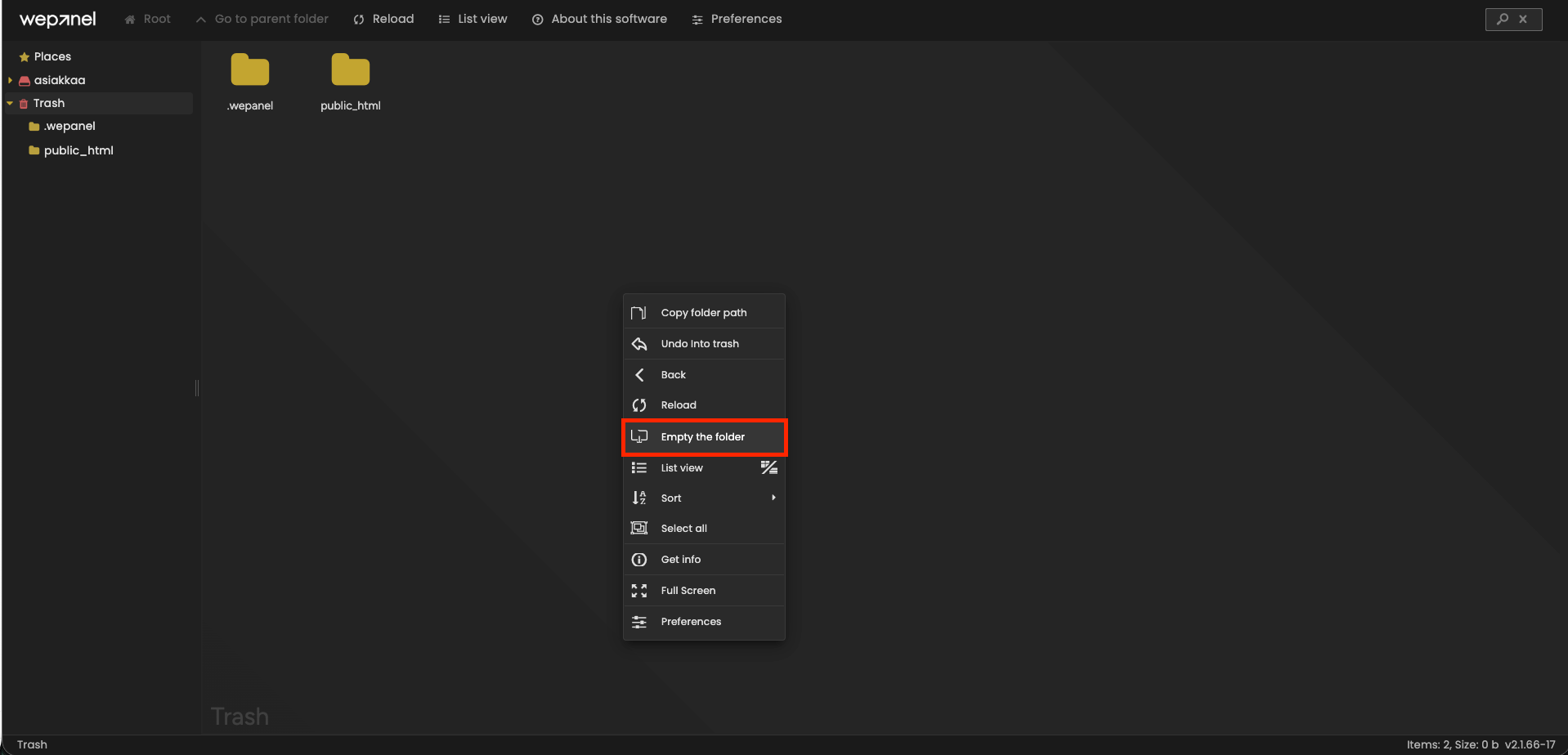The height and width of the screenshot is (755, 1568).
Task: Clear search with the X icon
Action: click(x=1523, y=19)
